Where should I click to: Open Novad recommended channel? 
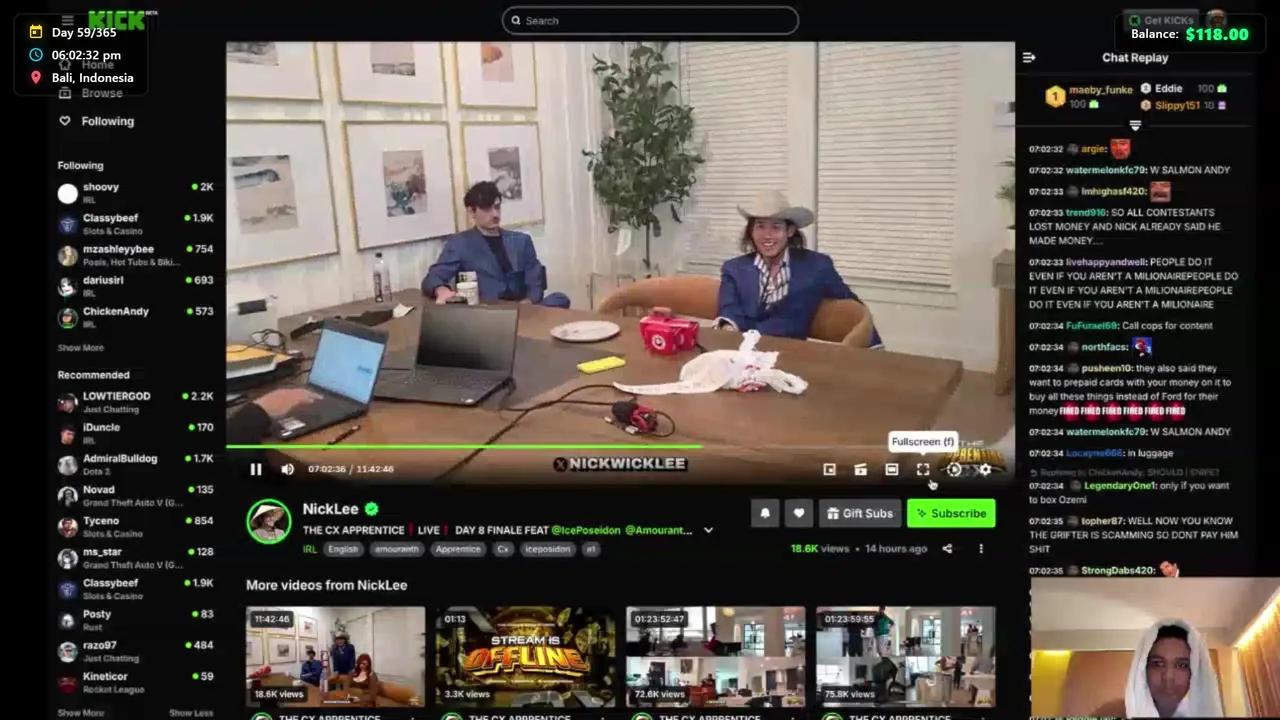click(x=135, y=495)
